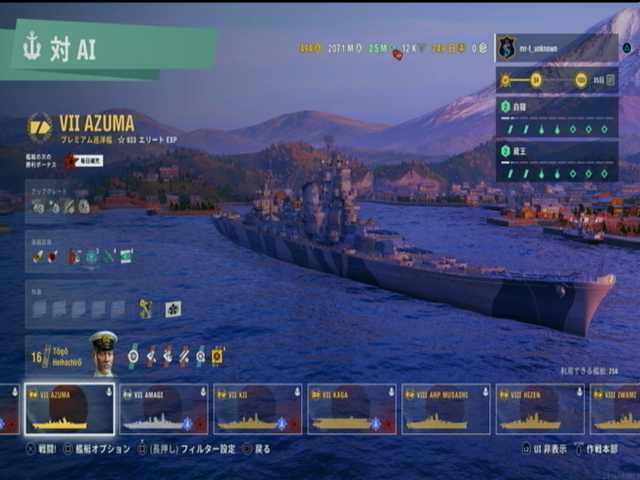Screen dimensions: 640x480
Task: Open the first circular commander skill icon
Action: (x=133, y=356)
